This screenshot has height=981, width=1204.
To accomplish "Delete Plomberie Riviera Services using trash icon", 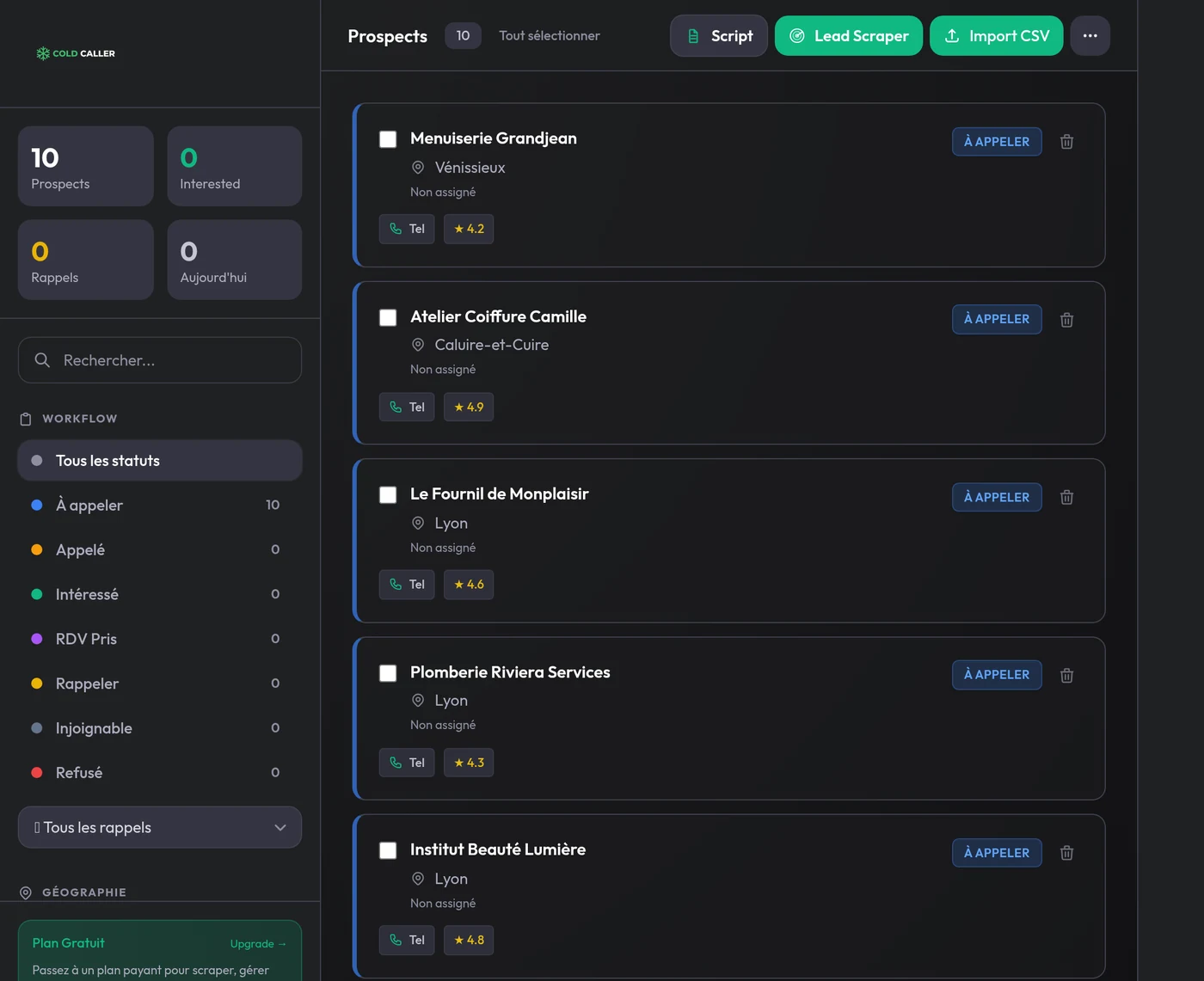I will [1066, 675].
